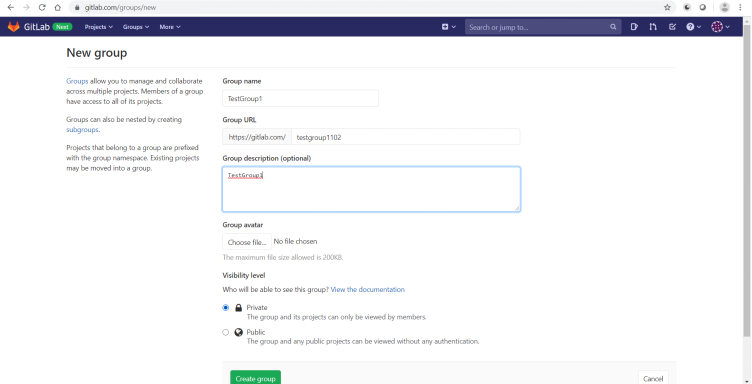
Task: Open the View the documentation link
Action: (367, 290)
